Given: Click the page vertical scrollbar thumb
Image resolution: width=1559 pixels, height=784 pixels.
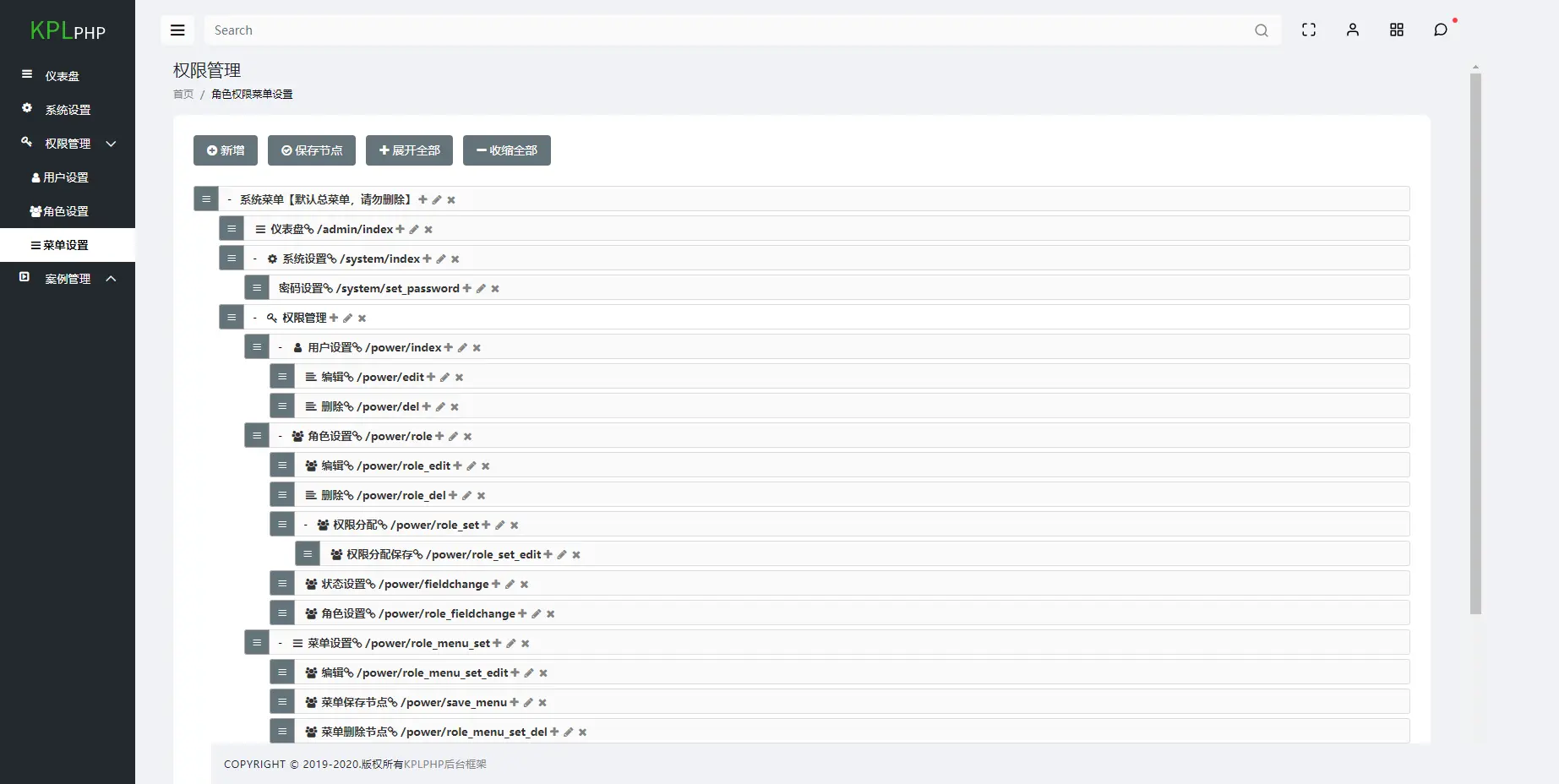Looking at the screenshot, I should [1475, 343].
